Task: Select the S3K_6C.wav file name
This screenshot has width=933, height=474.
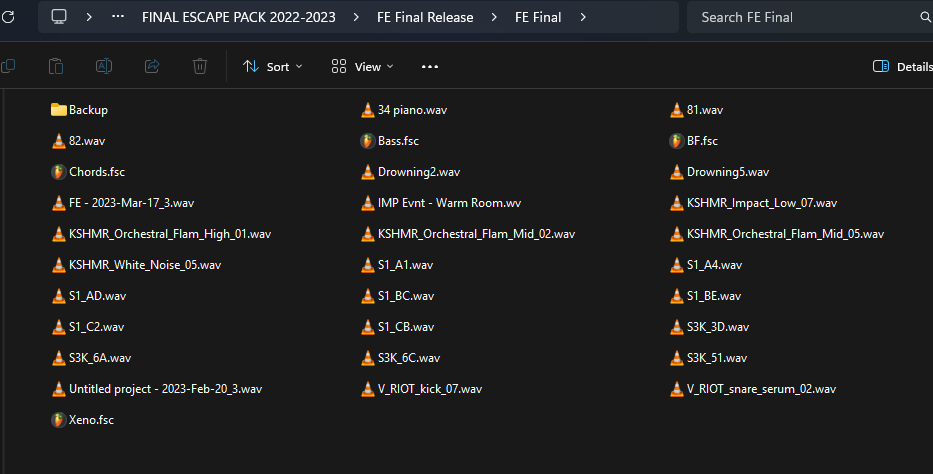Action: tap(409, 357)
